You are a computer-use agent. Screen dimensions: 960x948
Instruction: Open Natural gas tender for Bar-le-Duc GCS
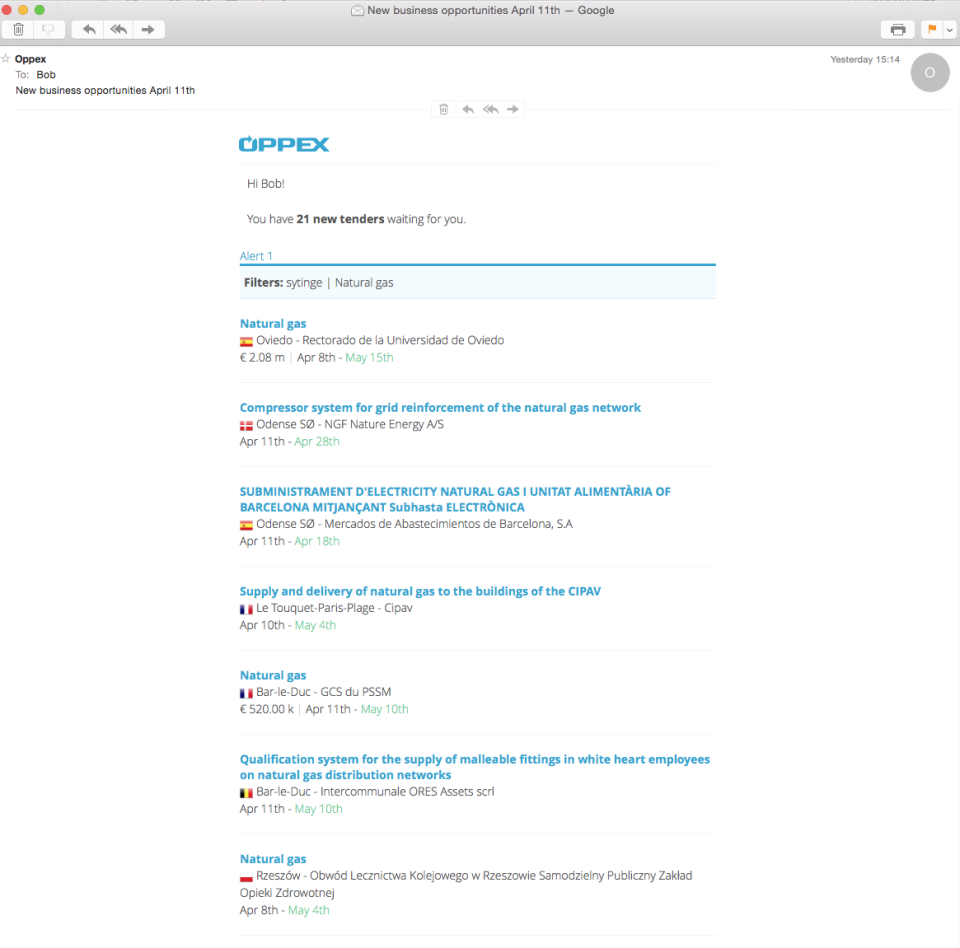pos(273,675)
